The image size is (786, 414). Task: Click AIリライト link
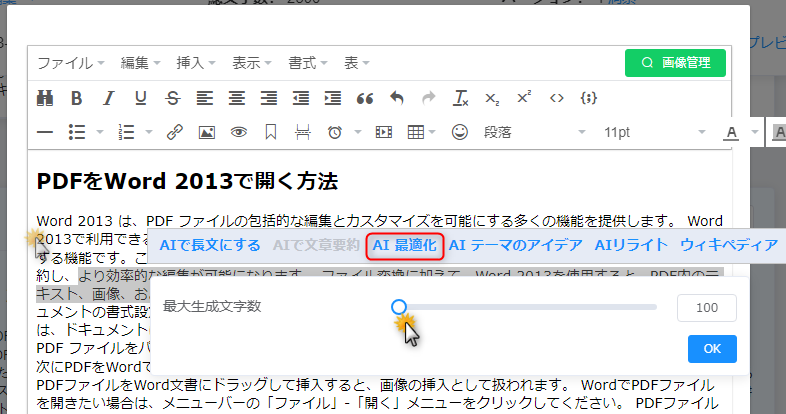pyautogui.click(x=631, y=245)
